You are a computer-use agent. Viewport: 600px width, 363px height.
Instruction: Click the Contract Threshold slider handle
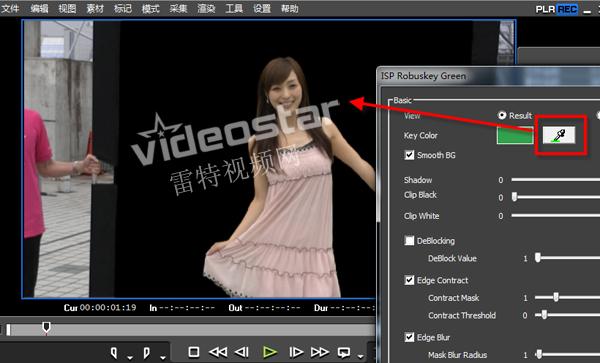tap(544, 315)
